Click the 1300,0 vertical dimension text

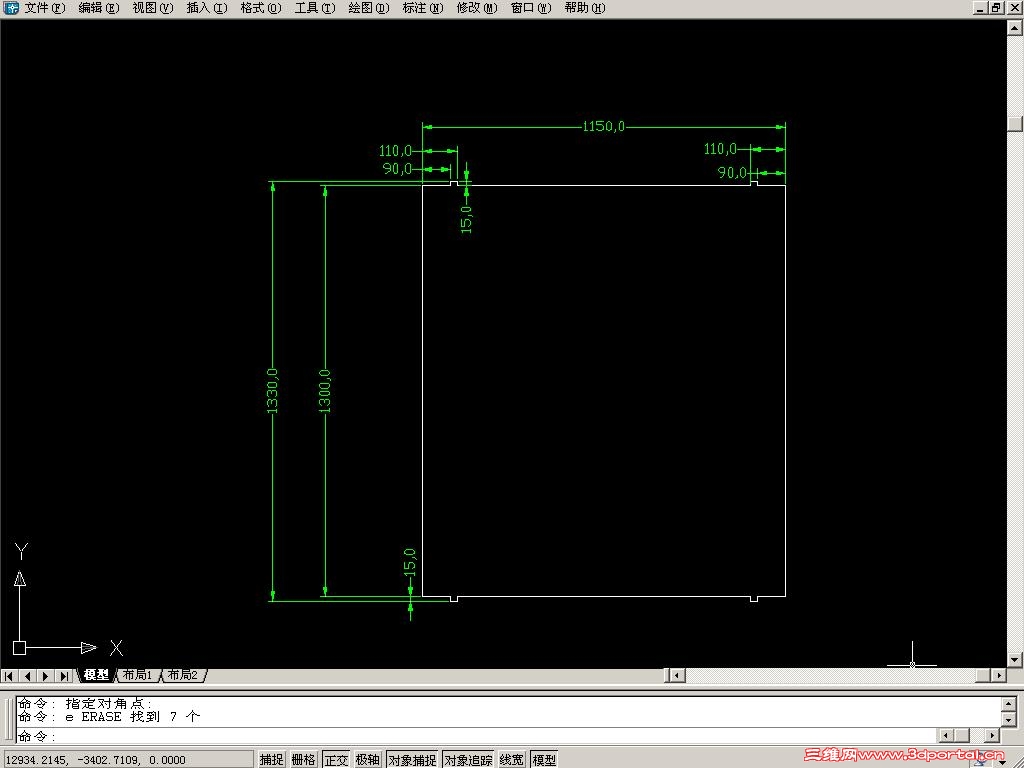click(325, 391)
